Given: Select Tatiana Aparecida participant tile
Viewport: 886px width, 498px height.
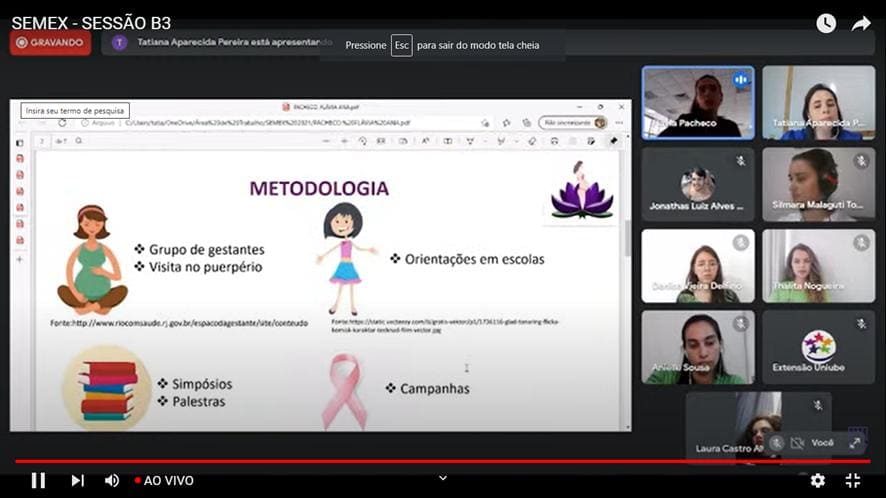Looking at the screenshot, I should click(x=818, y=103).
